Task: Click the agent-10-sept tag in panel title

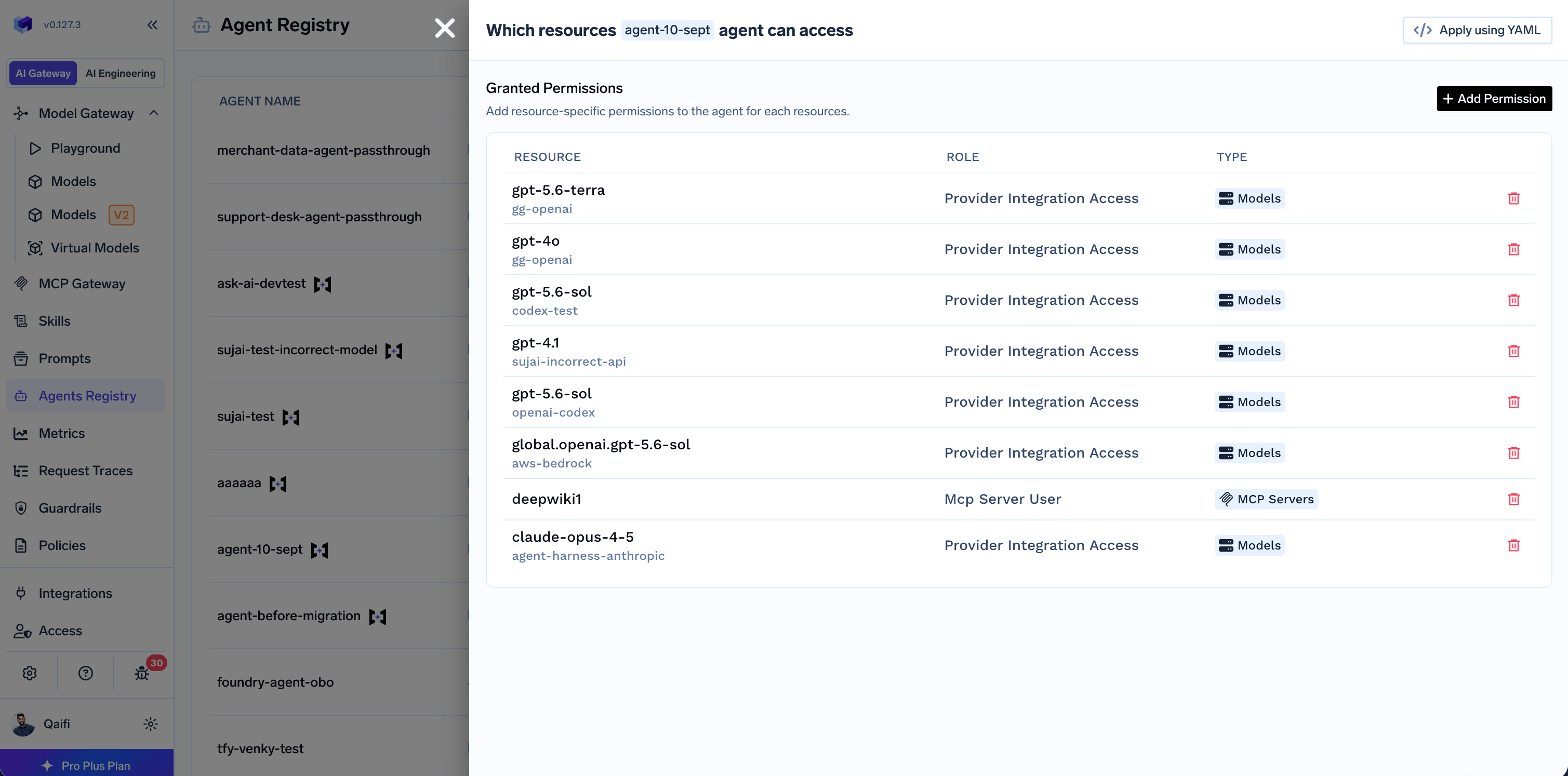Action: [667, 30]
